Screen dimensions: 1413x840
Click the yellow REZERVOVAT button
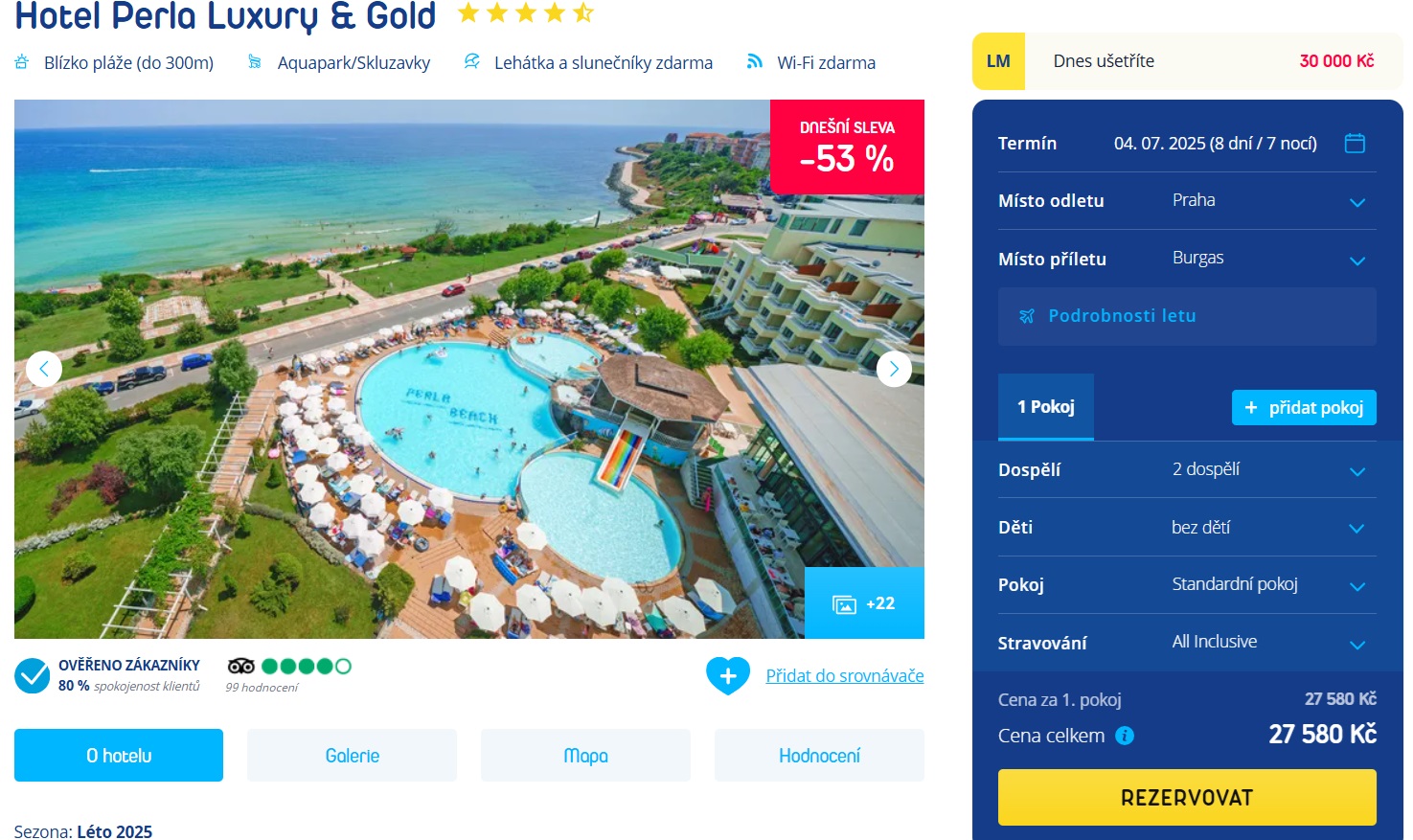[x=1187, y=798]
